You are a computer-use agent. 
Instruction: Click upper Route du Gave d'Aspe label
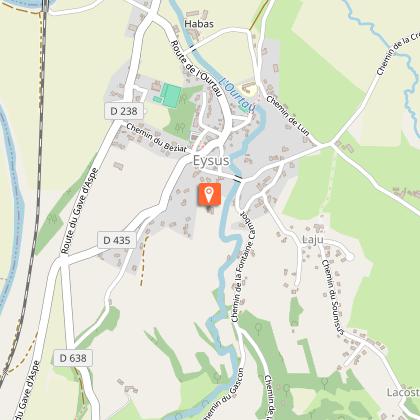click(80, 211)
